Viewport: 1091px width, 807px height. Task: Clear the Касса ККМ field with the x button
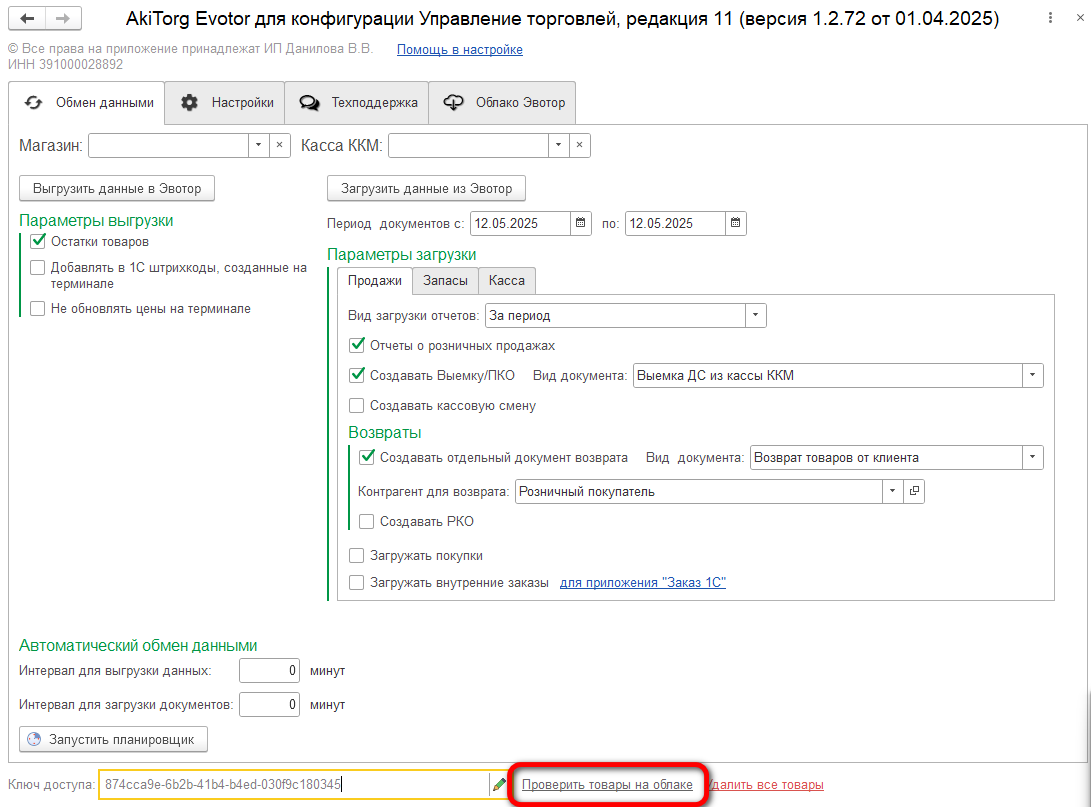(x=579, y=145)
